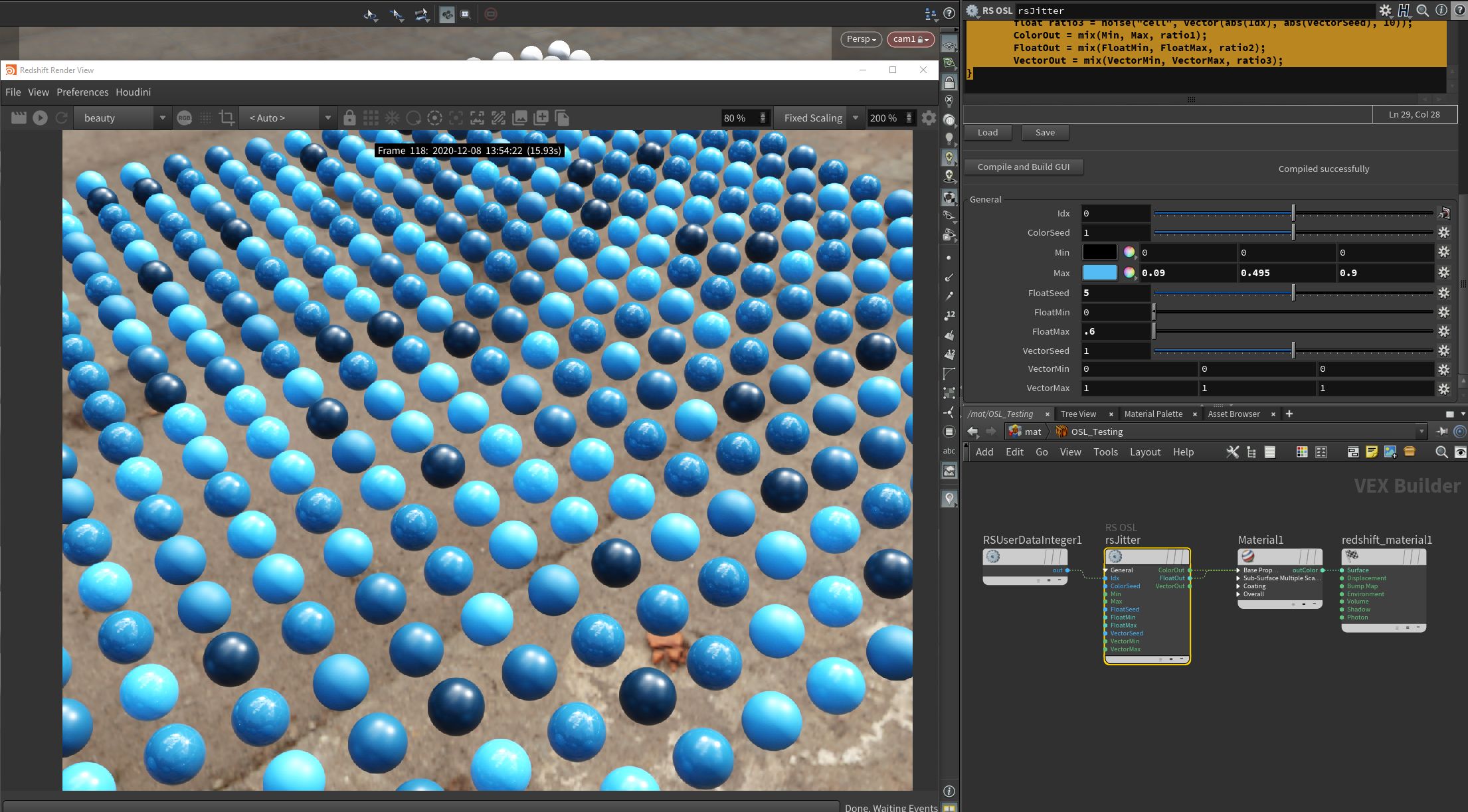This screenshot has width=1468, height=812.
Task: Start IPR with the play button
Action: [40, 118]
